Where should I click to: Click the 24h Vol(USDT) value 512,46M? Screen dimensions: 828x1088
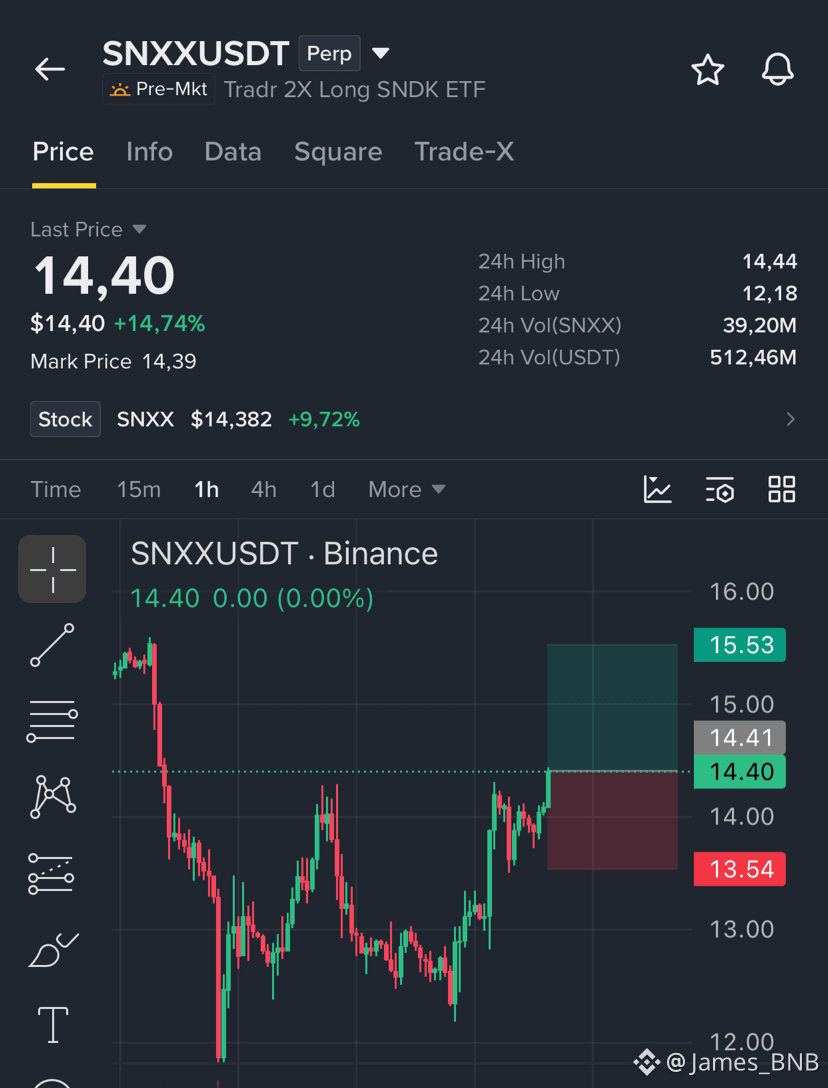(754, 357)
